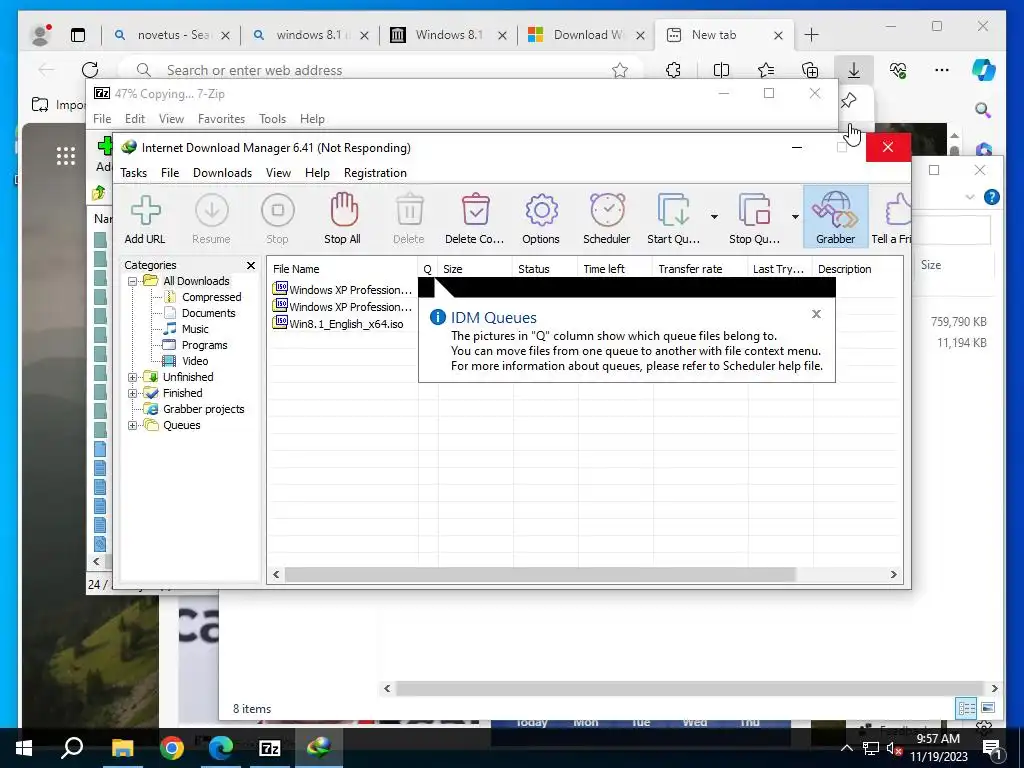Select the Video category
1024x768 pixels.
(195, 361)
